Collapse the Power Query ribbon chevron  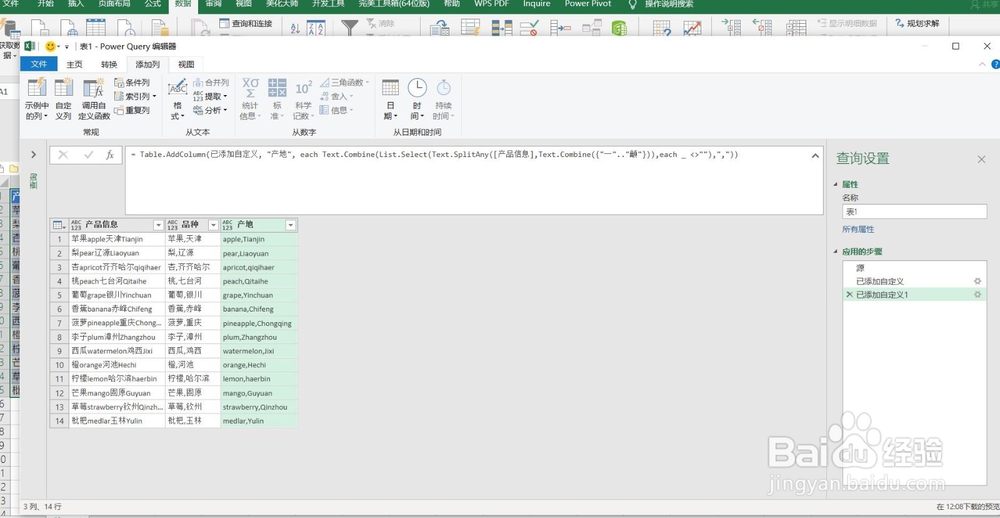pos(983,64)
